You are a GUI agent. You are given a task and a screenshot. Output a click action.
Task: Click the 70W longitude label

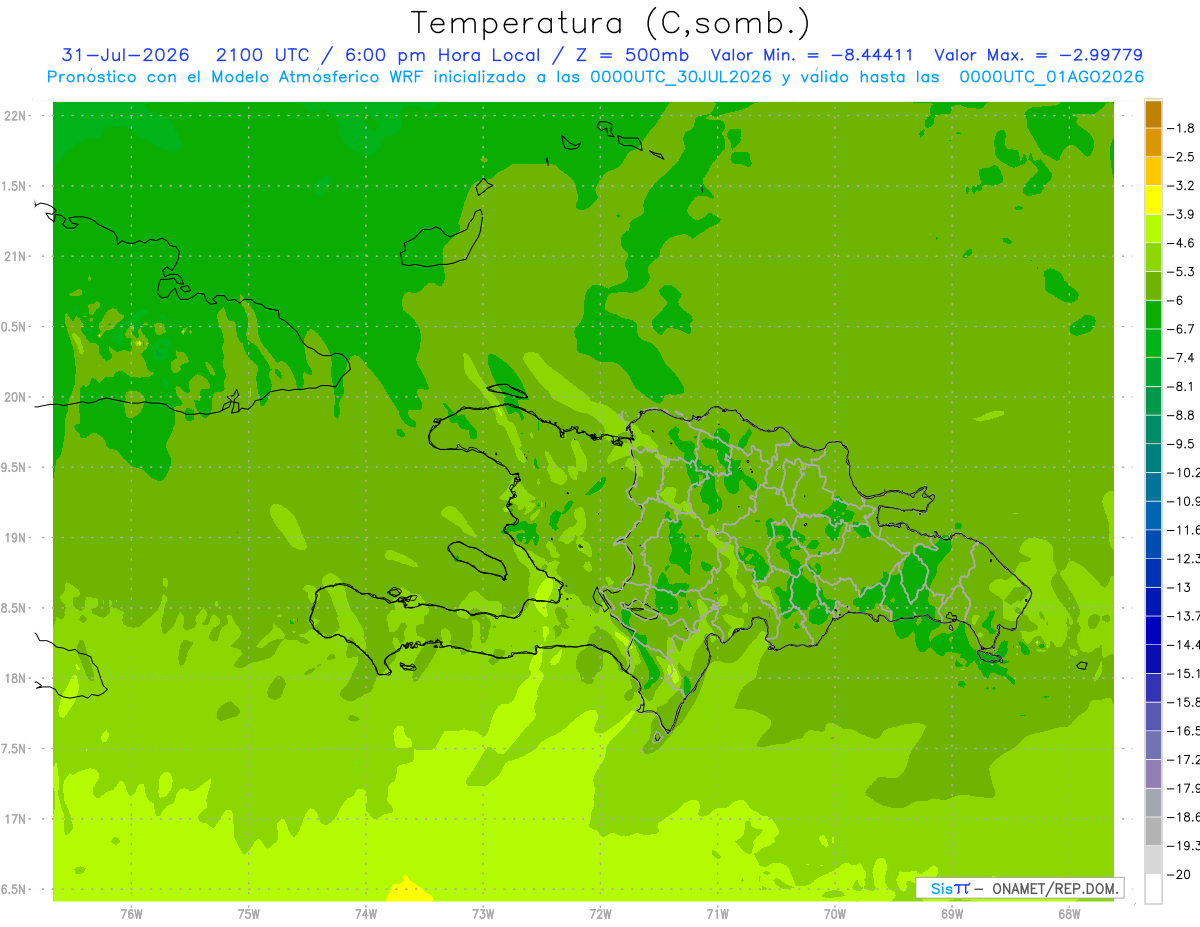[x=835, y=913]
